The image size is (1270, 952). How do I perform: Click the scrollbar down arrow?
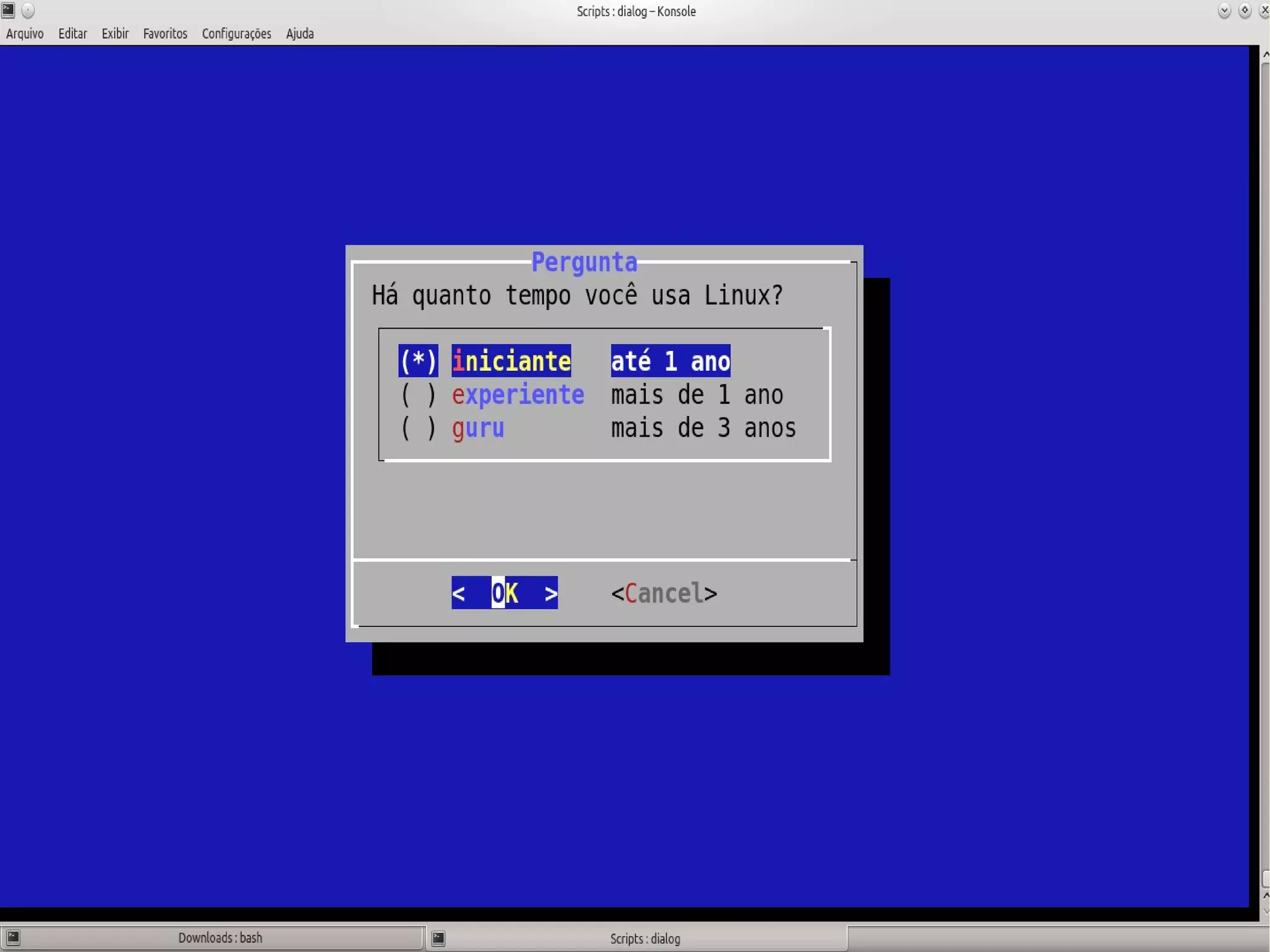click(1265, 911)
